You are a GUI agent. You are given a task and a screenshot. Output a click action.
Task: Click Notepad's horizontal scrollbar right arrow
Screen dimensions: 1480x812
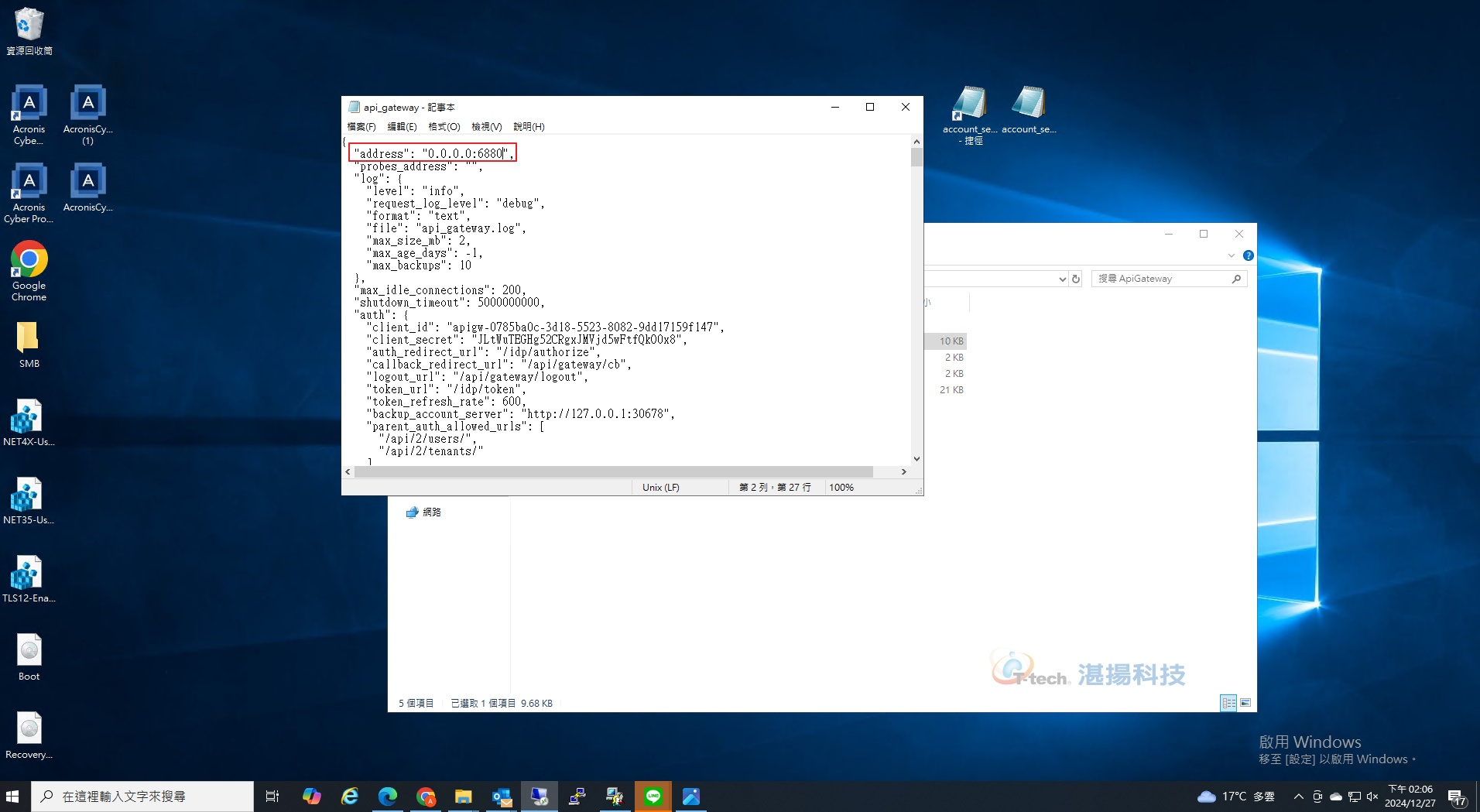coord(903,471)
